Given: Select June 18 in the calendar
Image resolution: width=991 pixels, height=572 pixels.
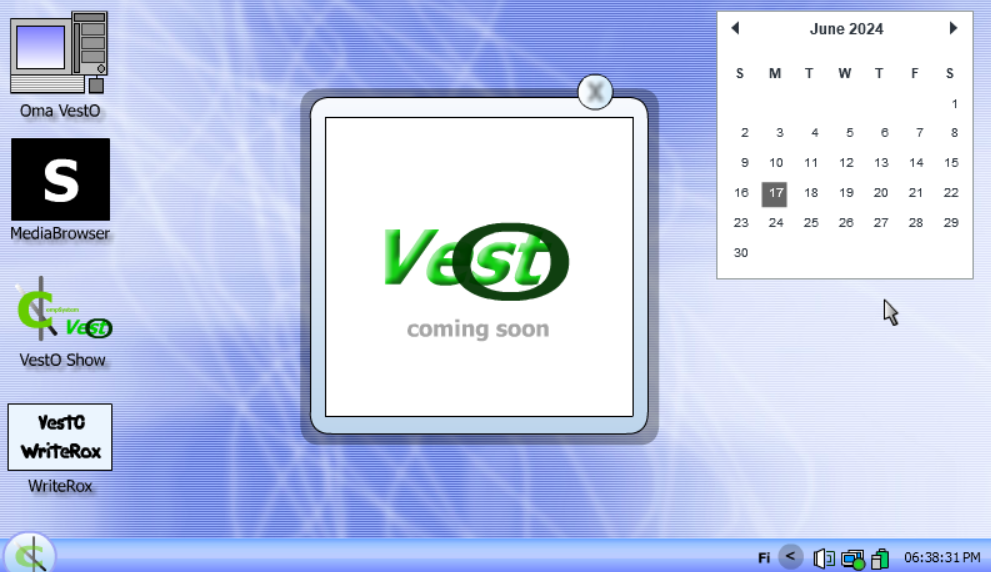Looking at the screenshot, I should (811, 193).
